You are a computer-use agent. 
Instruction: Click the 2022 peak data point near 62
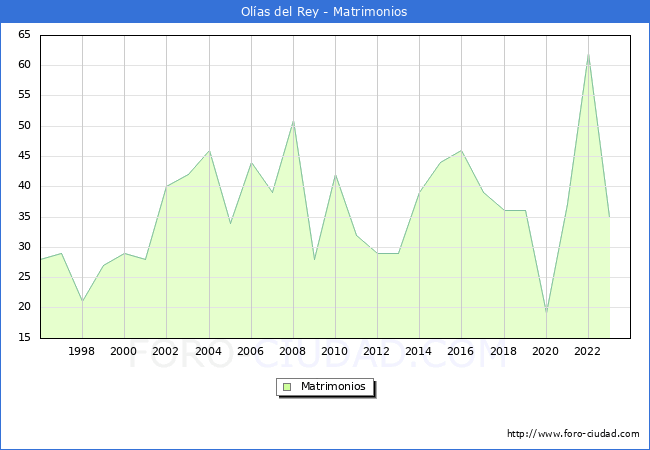click(588, 54)
